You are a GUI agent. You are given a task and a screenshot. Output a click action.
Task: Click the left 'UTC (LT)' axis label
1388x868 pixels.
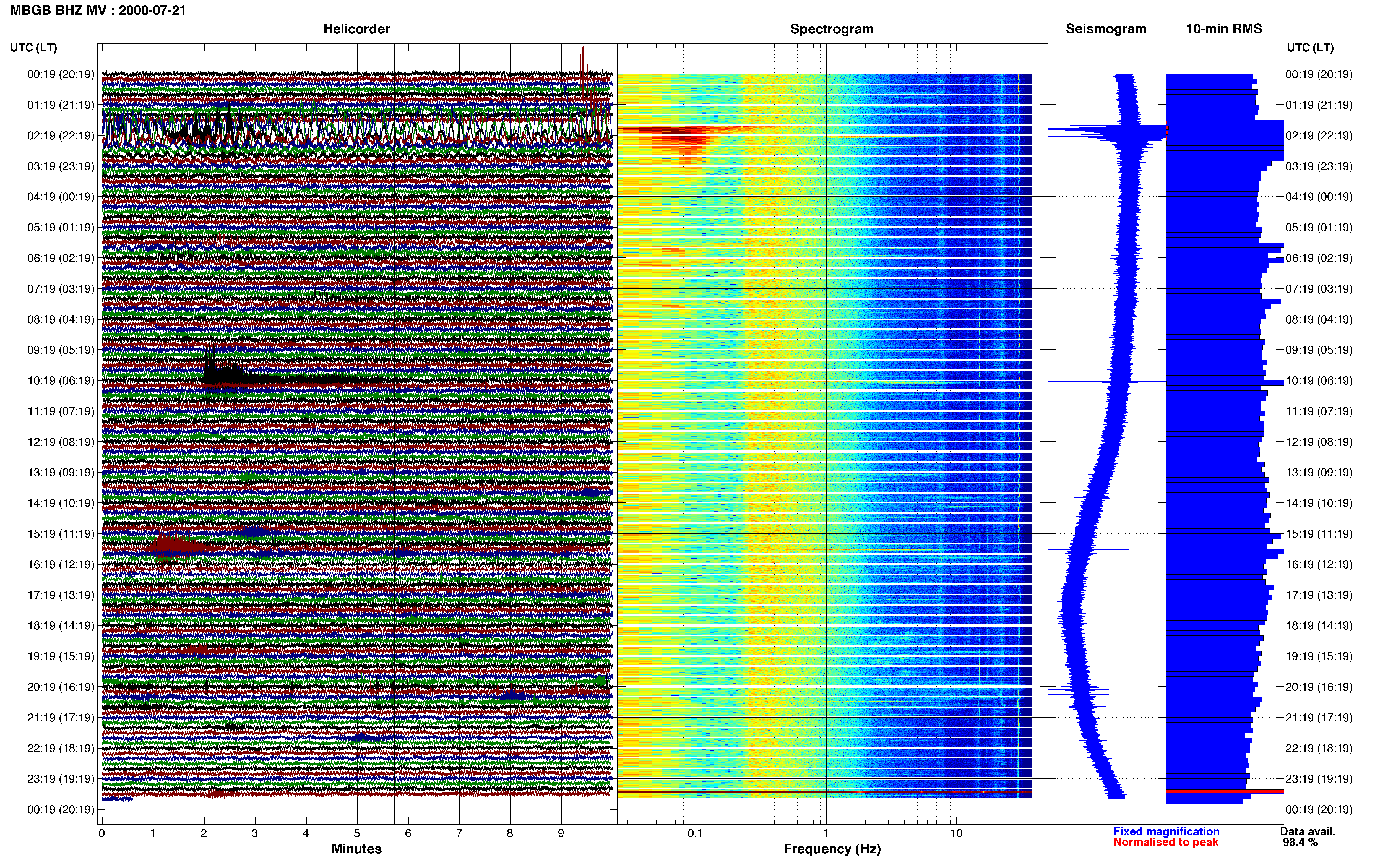pos(33,48)
